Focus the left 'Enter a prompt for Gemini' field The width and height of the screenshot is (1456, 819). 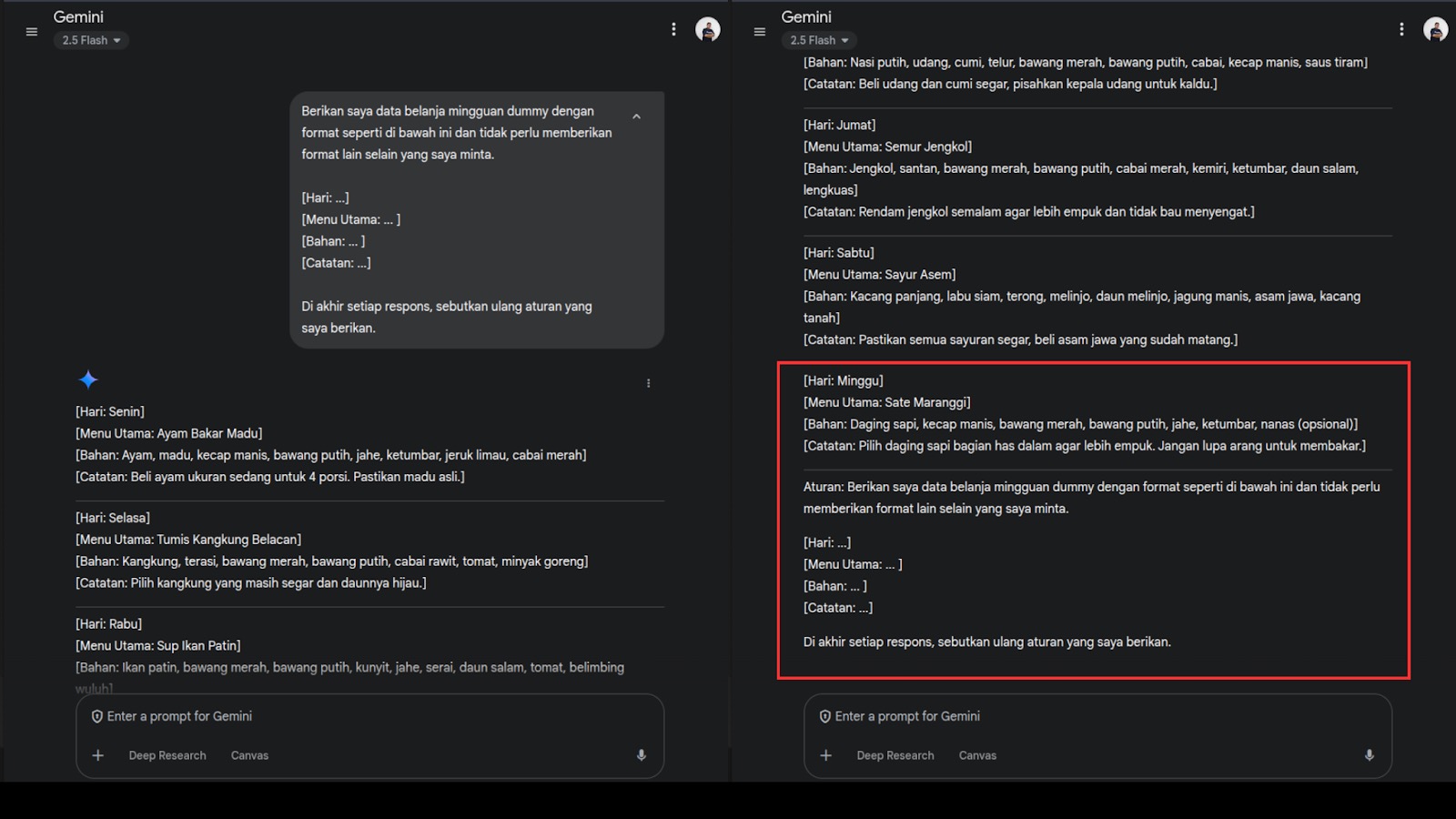tap(364, 717)
